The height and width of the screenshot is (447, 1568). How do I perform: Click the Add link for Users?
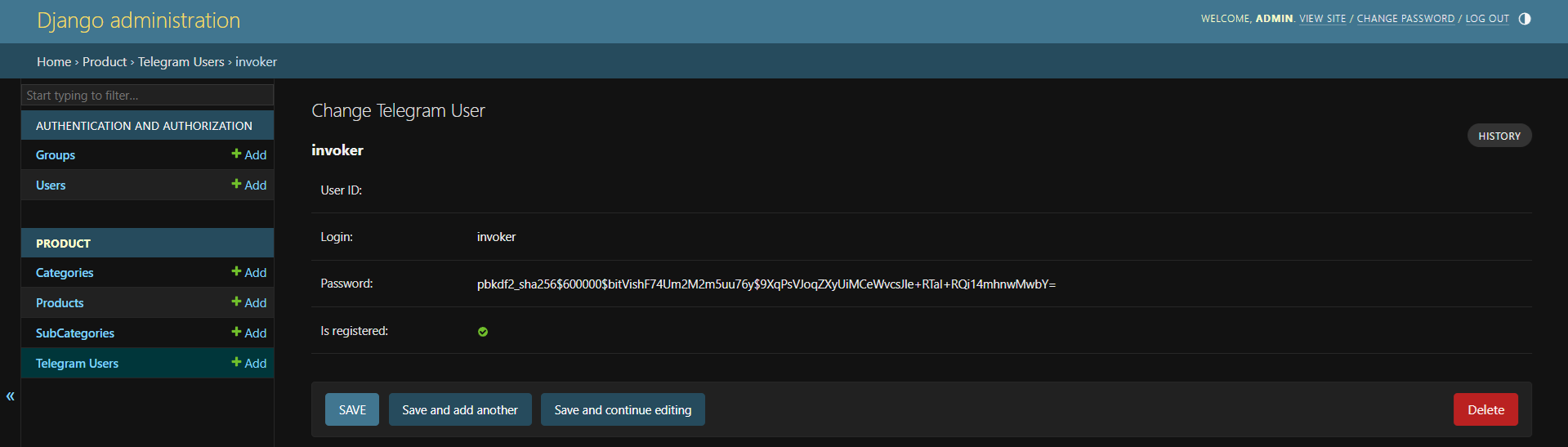tap(249, 185)
